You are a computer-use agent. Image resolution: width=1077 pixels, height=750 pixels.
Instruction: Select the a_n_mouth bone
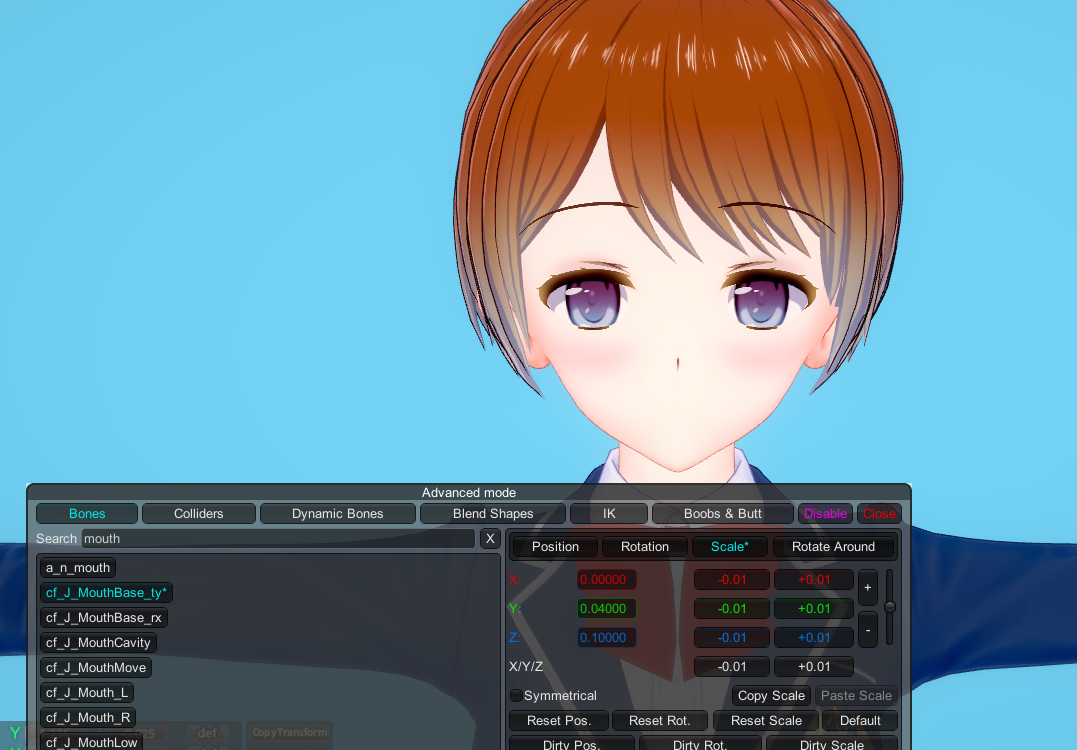click(78, 568)
